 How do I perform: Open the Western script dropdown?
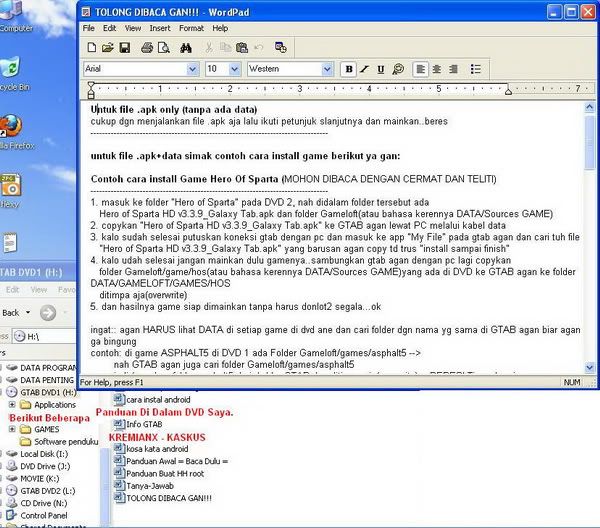[327, 69]
